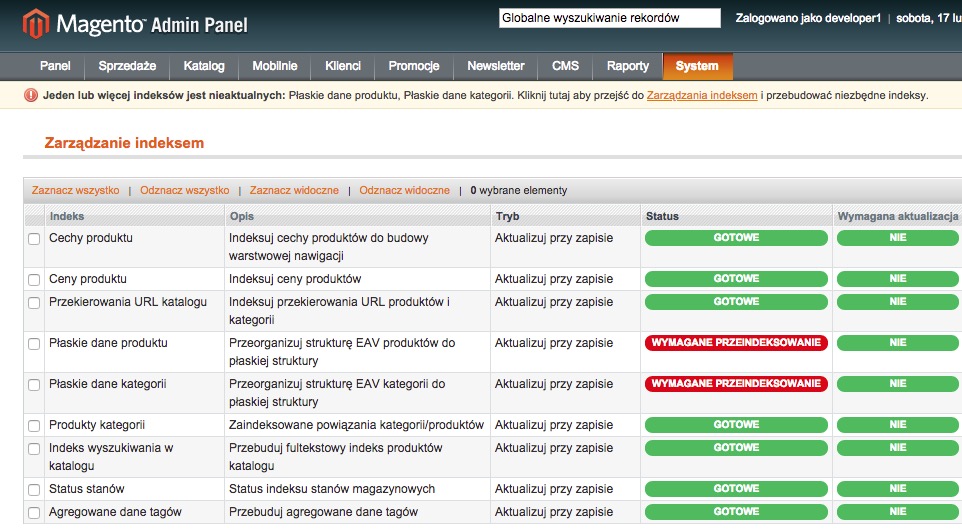962x532 pixels.
Task: Toggle the Status stanów checkbox
Action: pos(34,490)
